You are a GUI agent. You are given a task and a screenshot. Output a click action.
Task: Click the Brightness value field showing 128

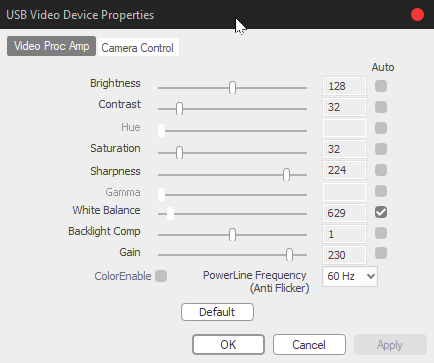click(x=344, y=86)
